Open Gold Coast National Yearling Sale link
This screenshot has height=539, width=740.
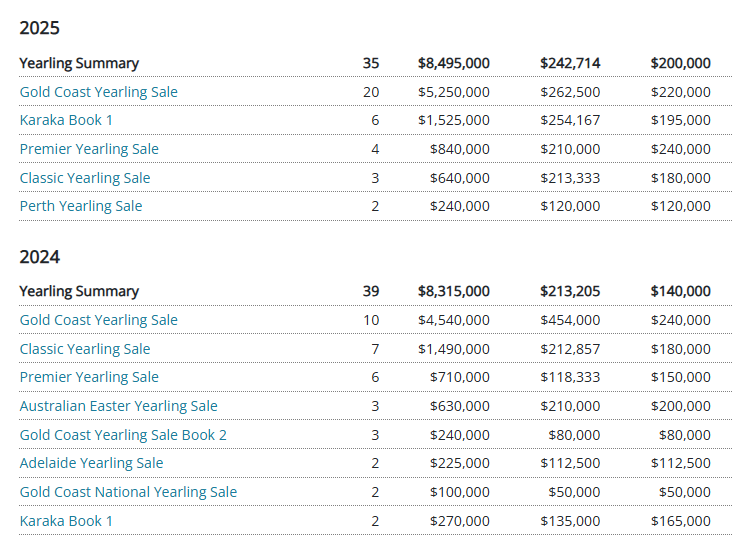point(128,492)
